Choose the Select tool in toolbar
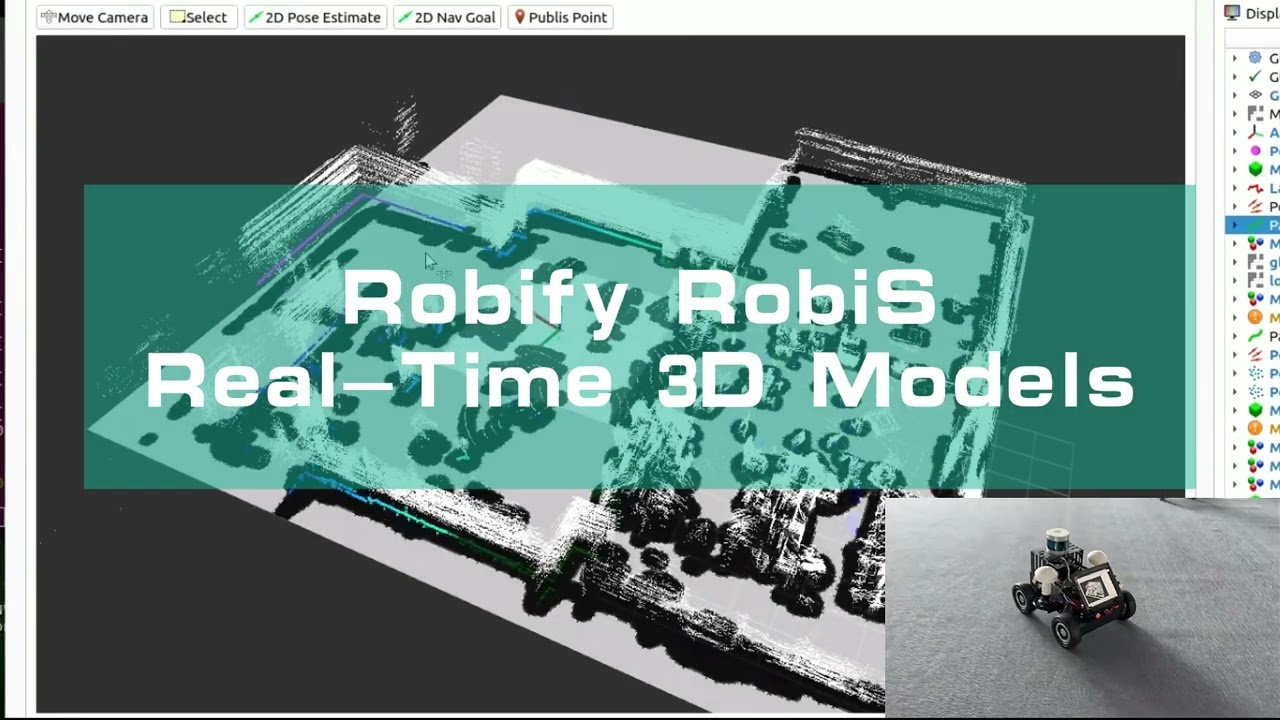 pyautogui.click(x=198, y=17)
